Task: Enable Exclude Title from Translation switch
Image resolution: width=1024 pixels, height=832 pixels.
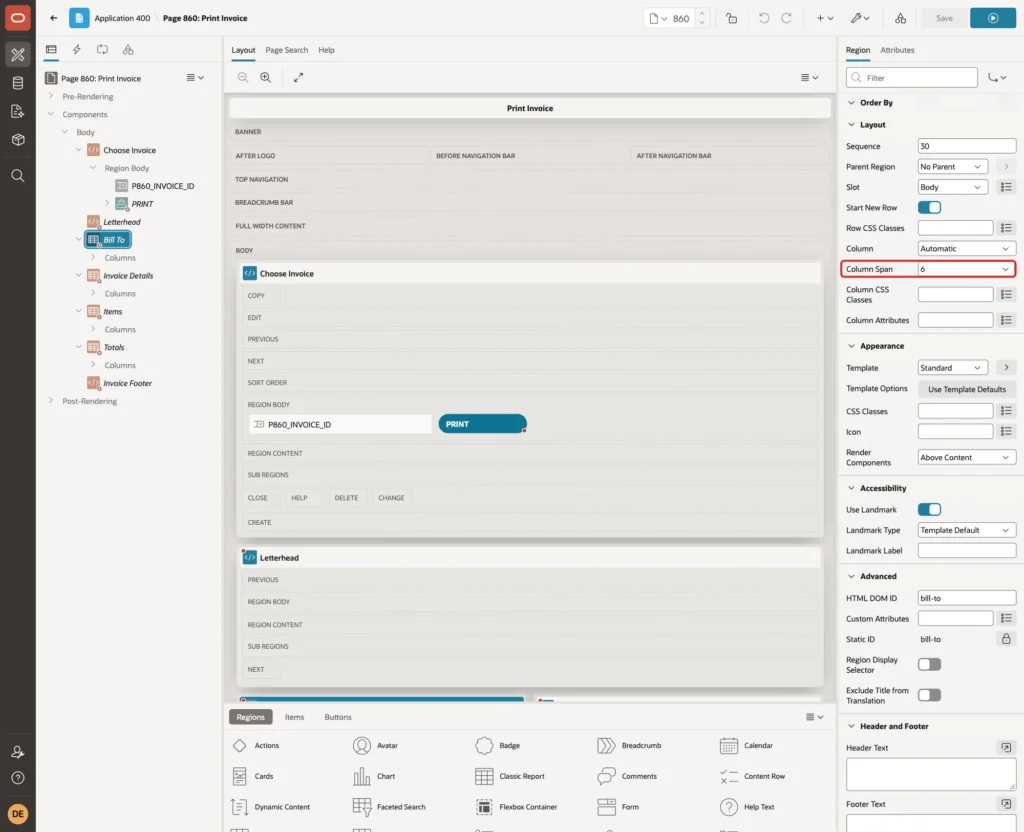Action: click(929, 695)
